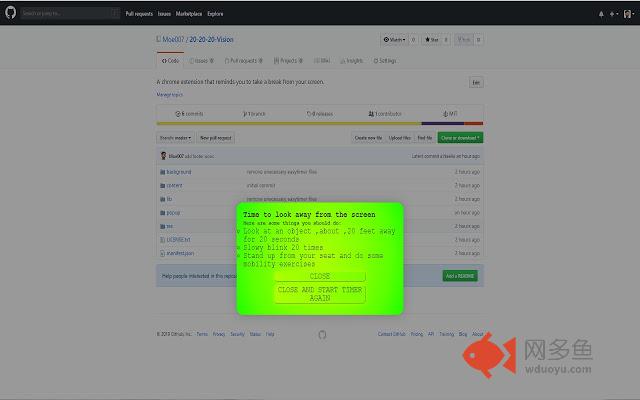Screen dimensions: 640x400
Task: Click the green Add a README button
Action: 460,276
